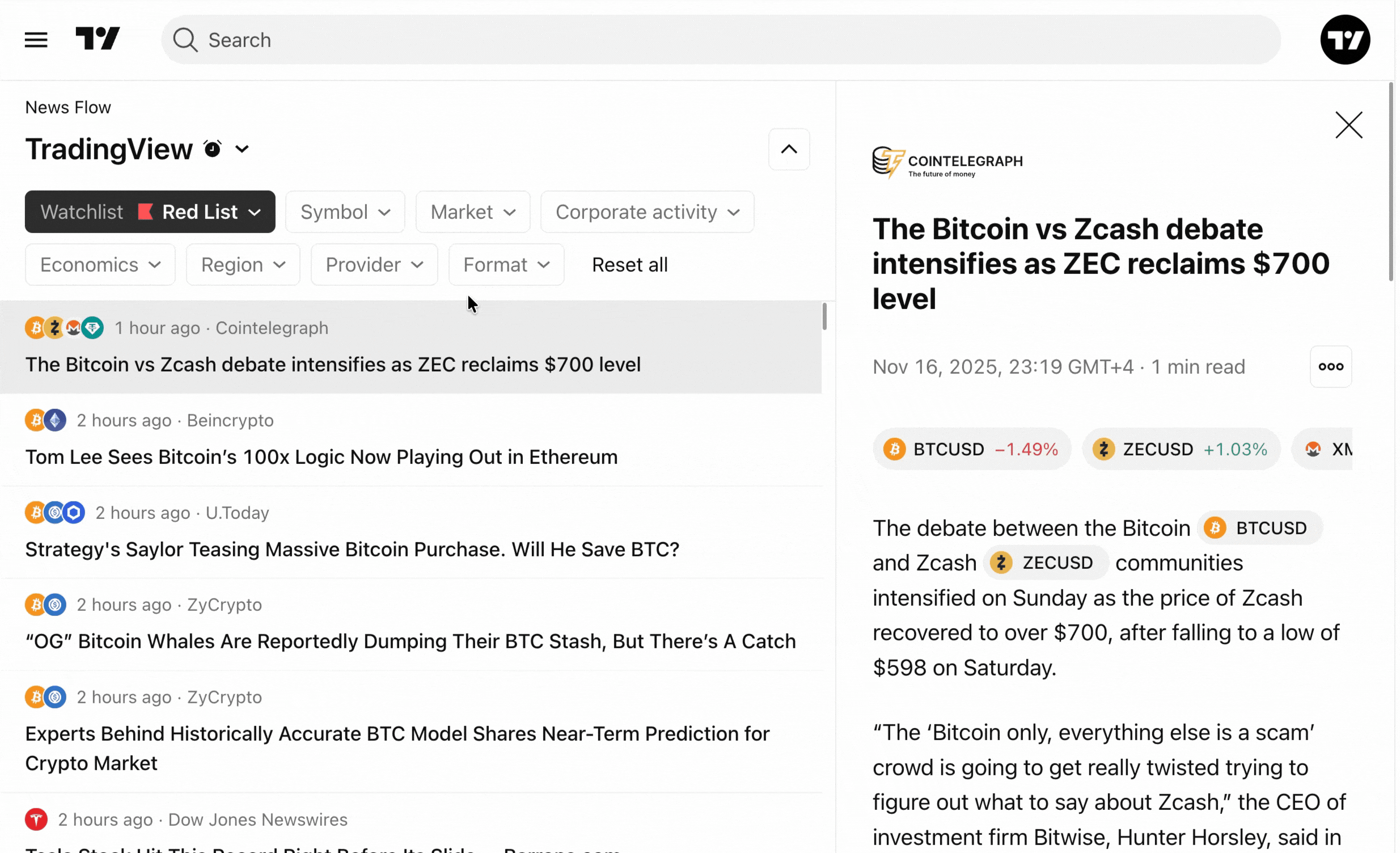The height and width of the screenshot is (853, 1400).
Task: Click the news list scrollbar
Action: [x=824, y=316]
